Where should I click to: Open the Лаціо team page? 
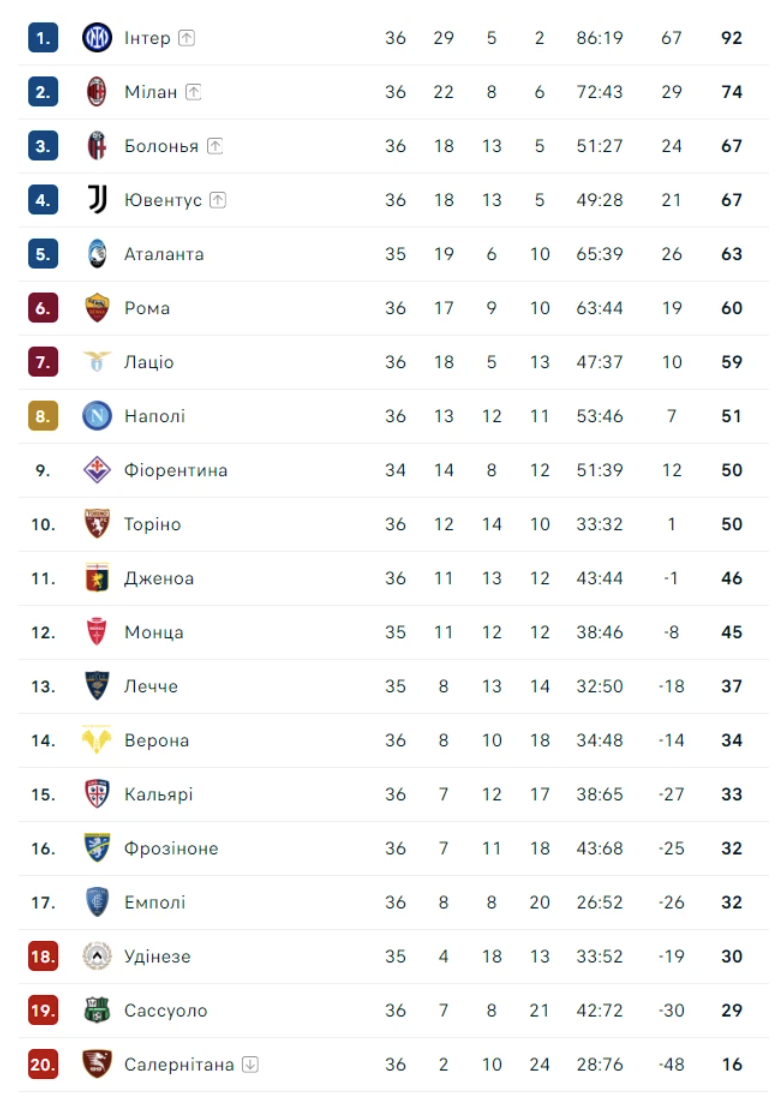click(149, 362)
